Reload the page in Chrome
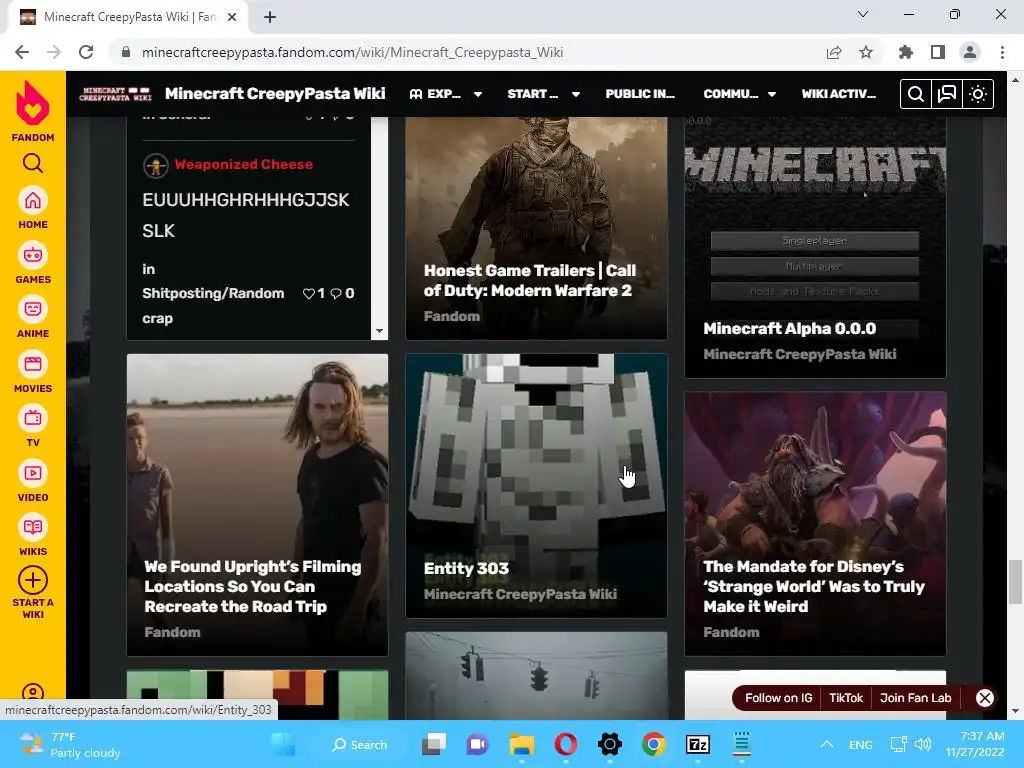The image size is (1024, 768). point(86,52)
